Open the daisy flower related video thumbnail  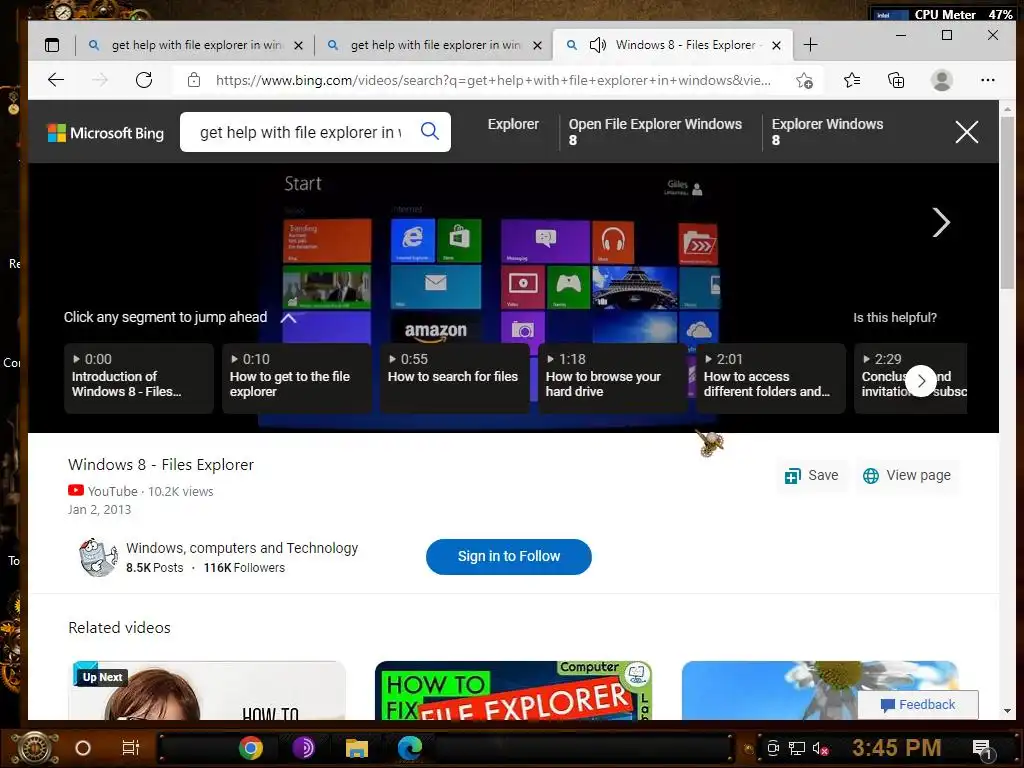tap(820, 690)
